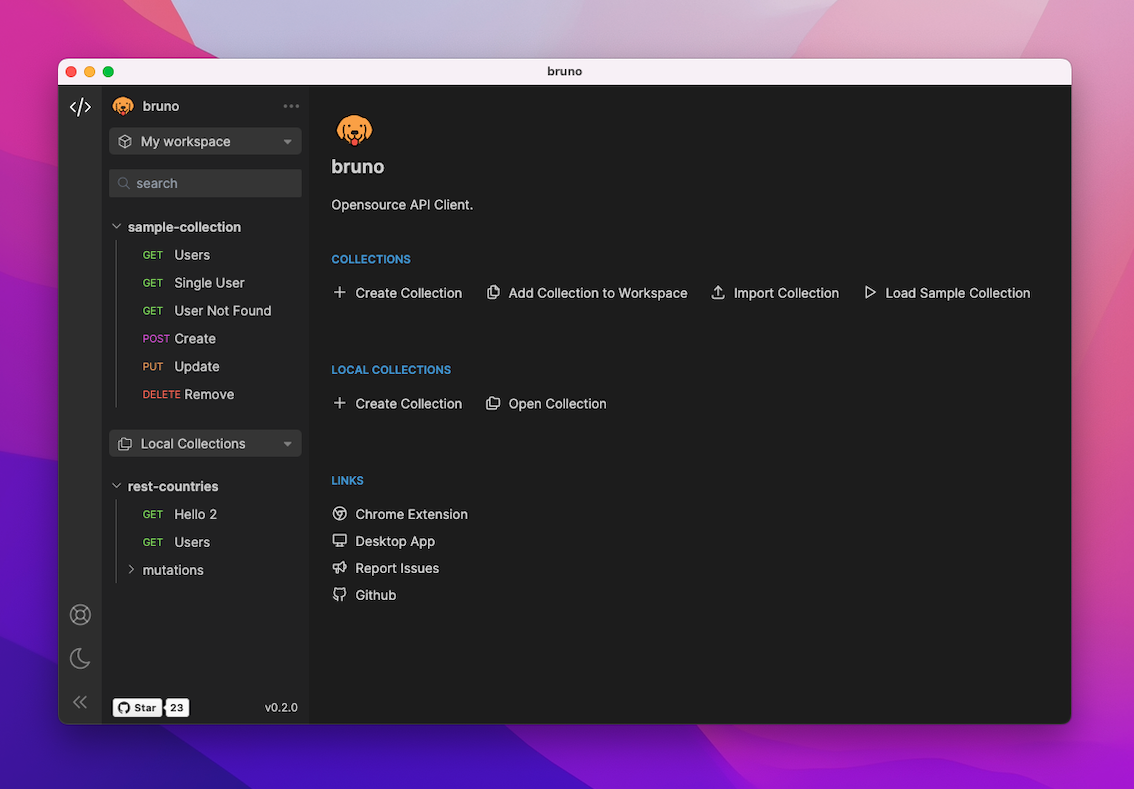Click the star count badge showing 23
The image size is (1134, 789).
[177, 708]
